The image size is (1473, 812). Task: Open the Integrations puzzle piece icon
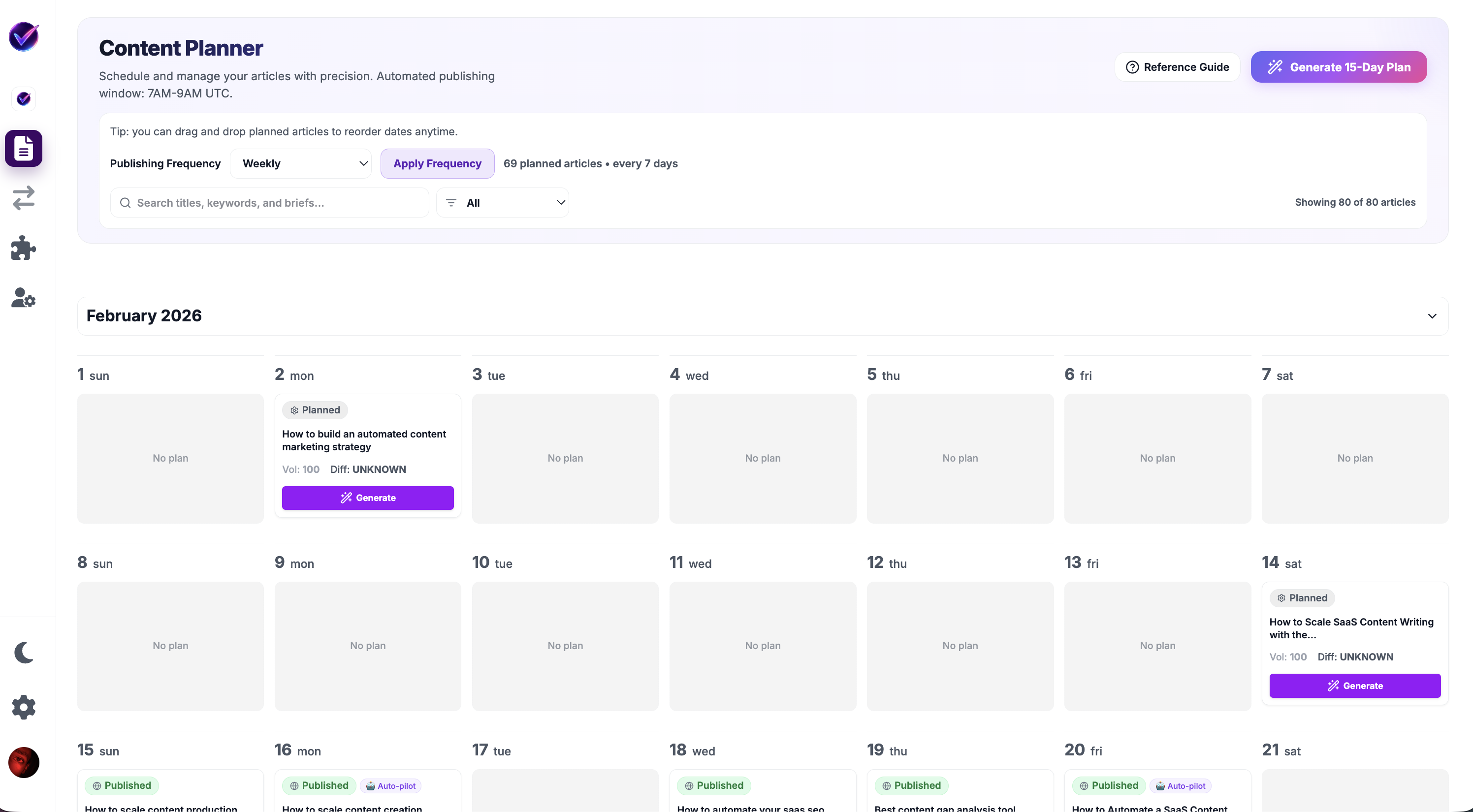(x=24, y=248)
